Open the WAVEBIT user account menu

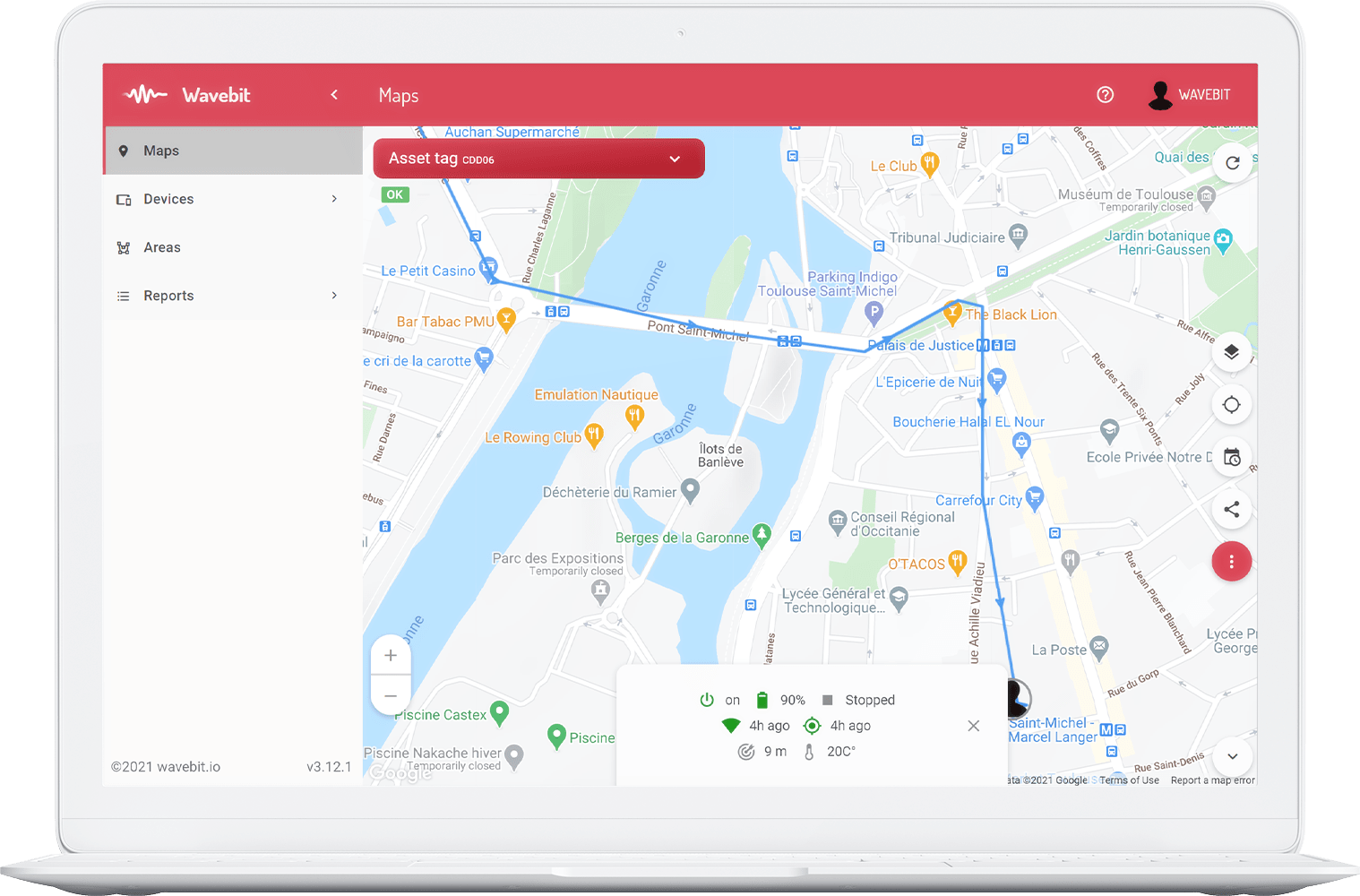pyautogui.click(x=1190, y=94)
